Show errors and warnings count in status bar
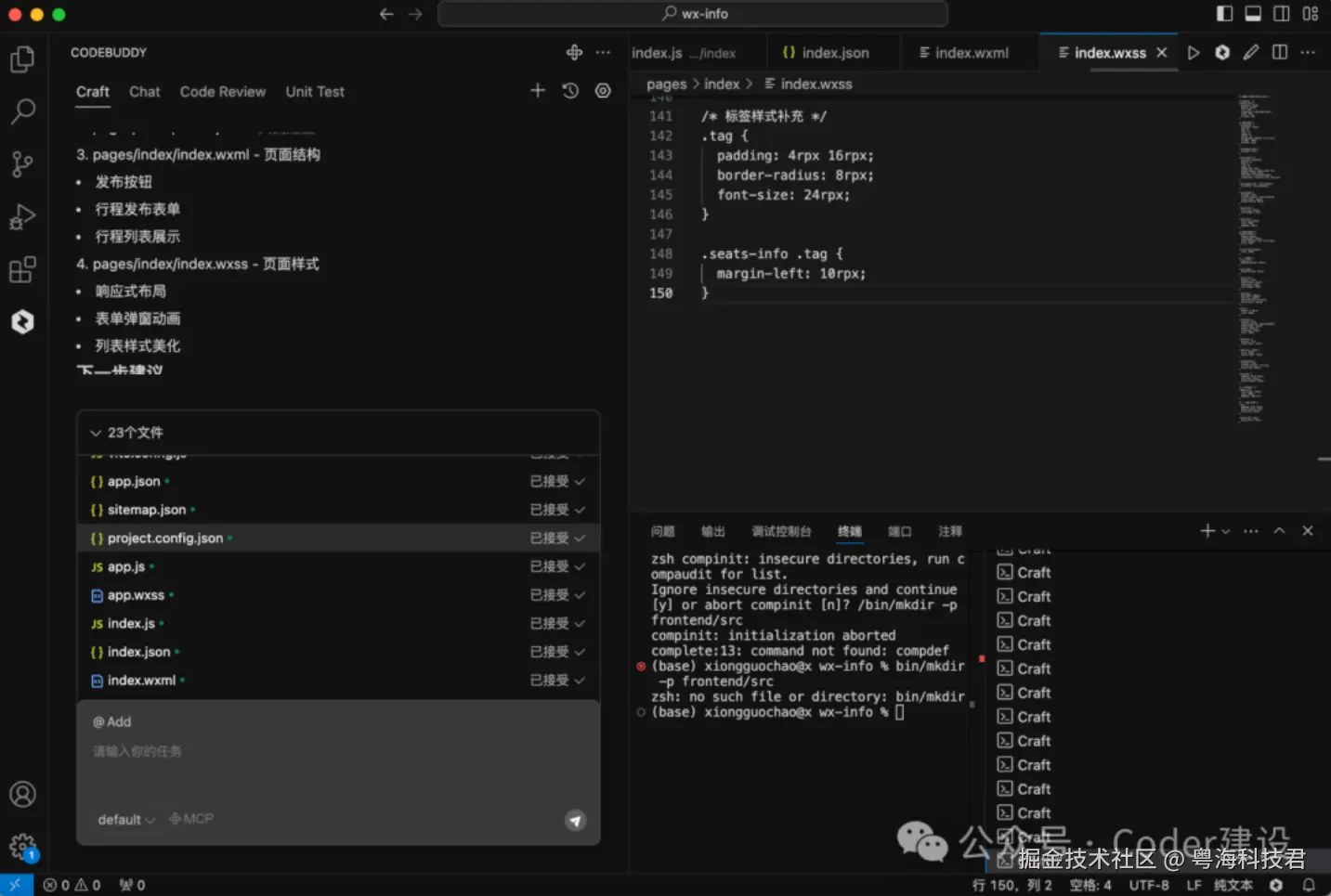This screenshot has width=1331, height=896. 72,885
